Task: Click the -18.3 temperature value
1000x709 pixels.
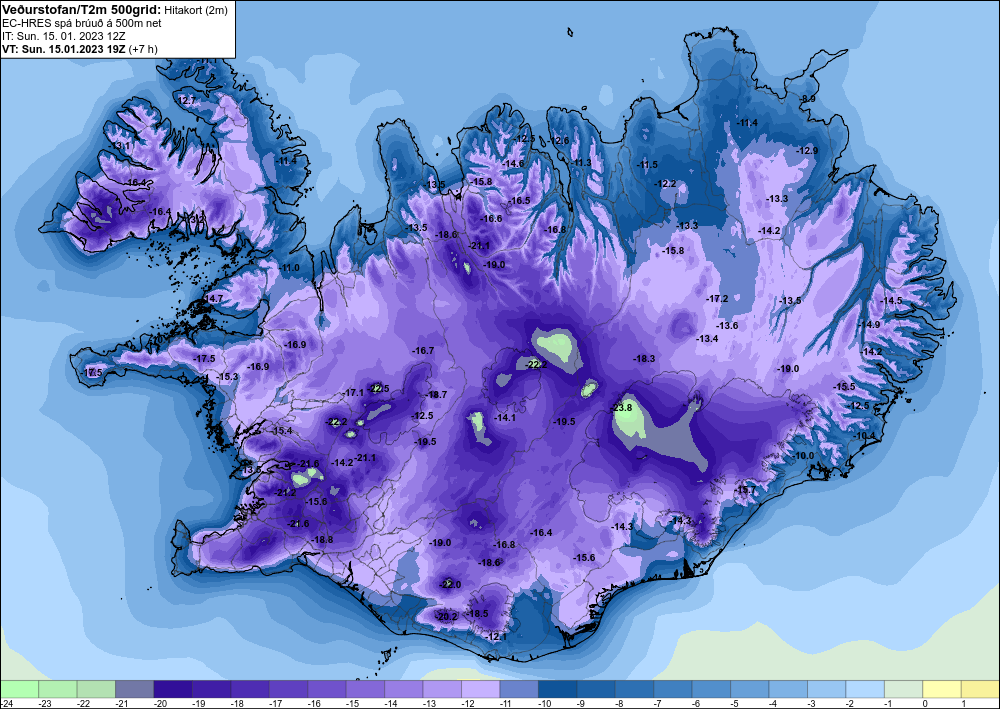Action: coord(644,359)
